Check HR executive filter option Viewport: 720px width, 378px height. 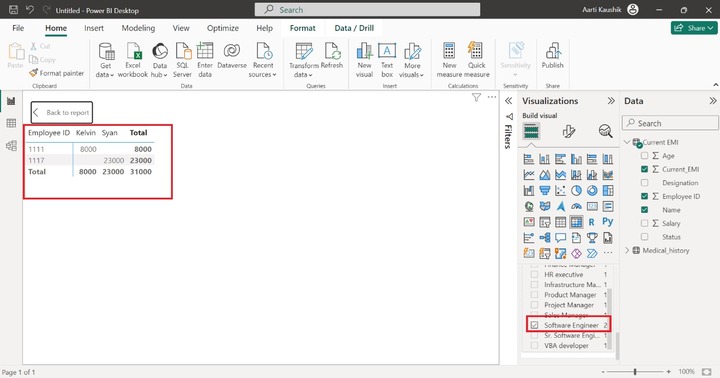coord(534,275)
